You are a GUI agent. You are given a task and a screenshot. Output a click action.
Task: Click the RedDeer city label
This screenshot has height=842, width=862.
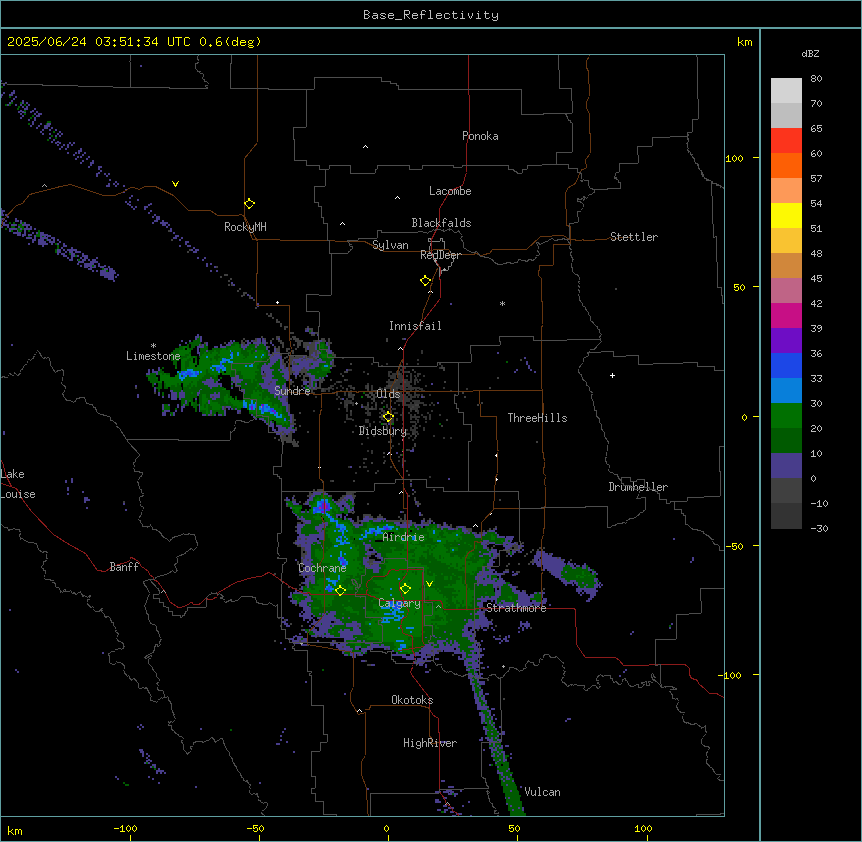(440, 255)
